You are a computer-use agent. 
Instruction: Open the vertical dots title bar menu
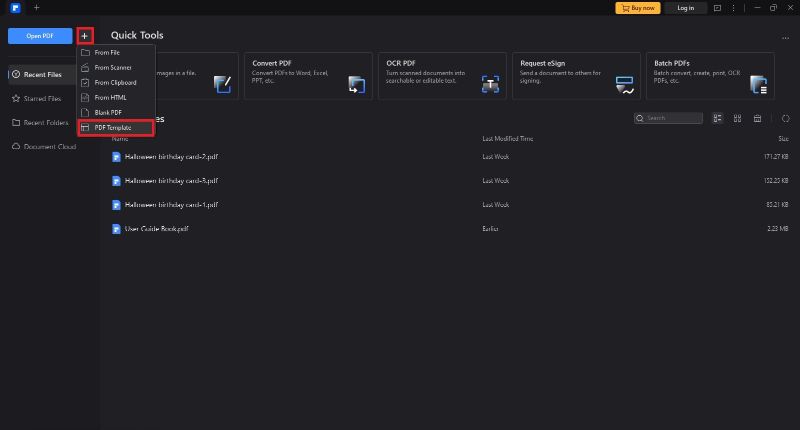(x=732, y=8)
